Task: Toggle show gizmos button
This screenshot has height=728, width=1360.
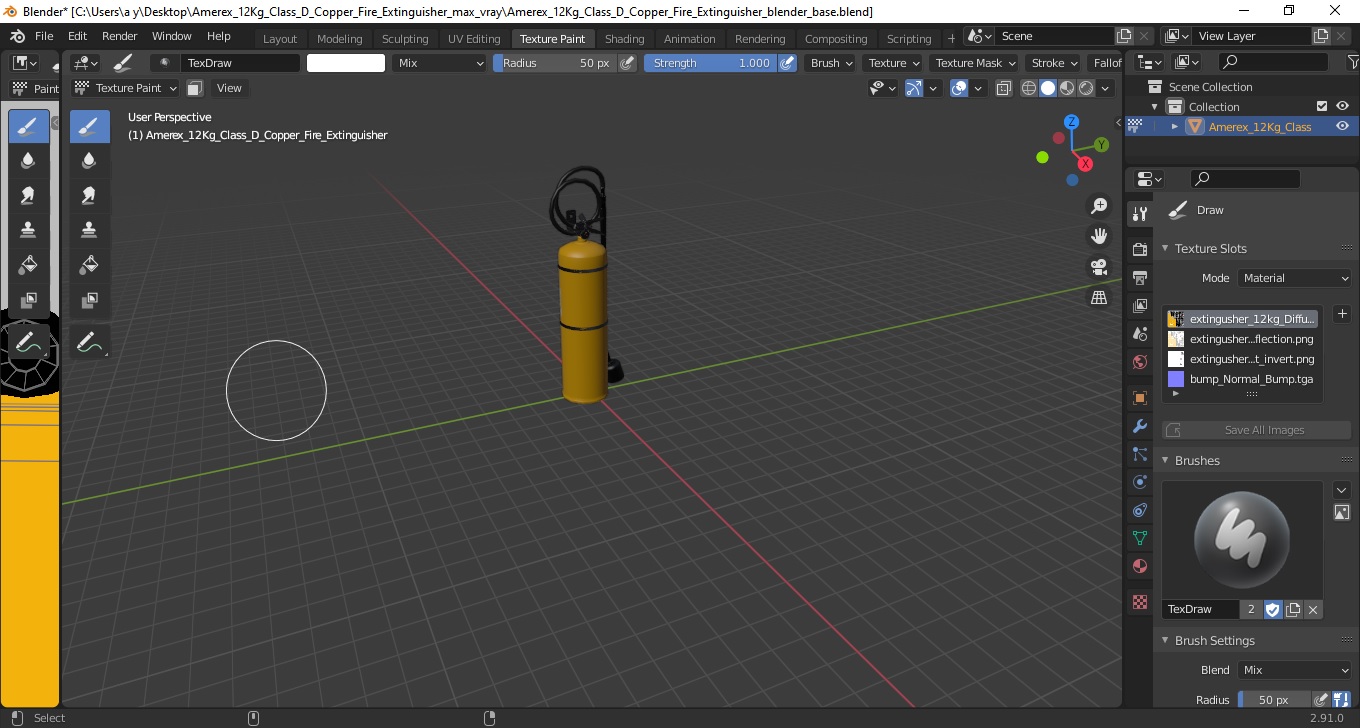Action: point(913,88)
